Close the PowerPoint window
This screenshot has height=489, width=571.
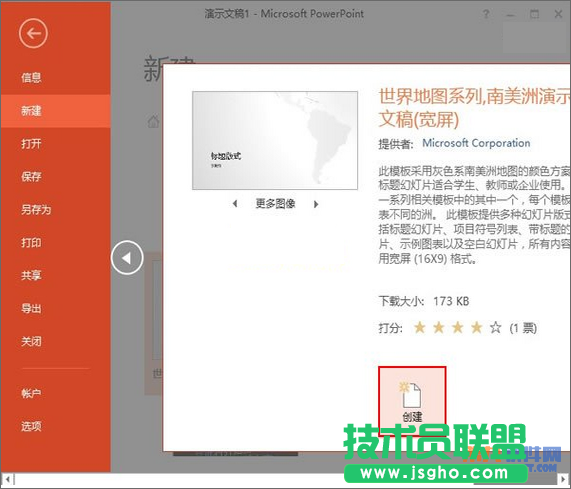(x=558, y=15)
